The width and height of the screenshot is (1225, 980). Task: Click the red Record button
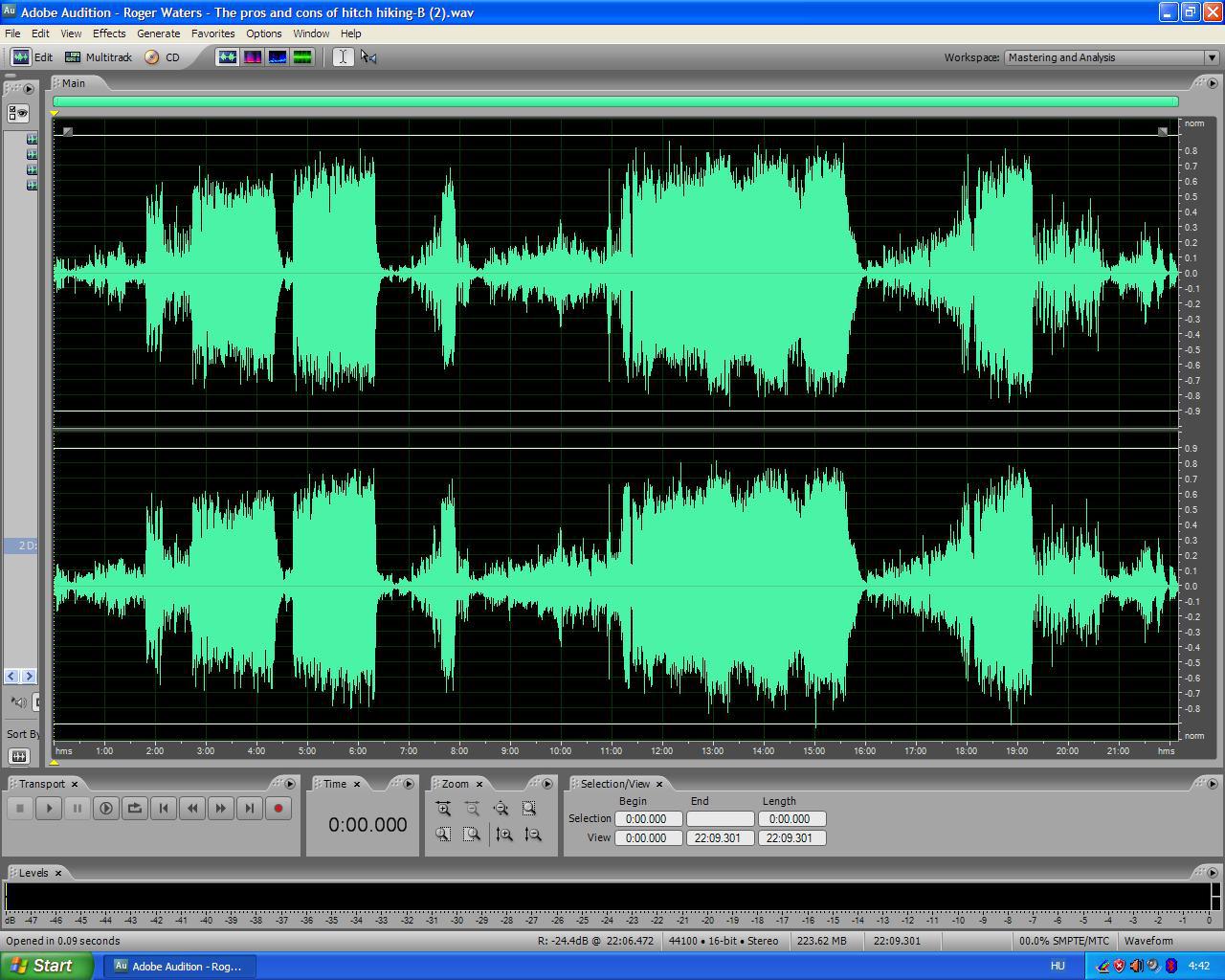(x=278, y=809)
